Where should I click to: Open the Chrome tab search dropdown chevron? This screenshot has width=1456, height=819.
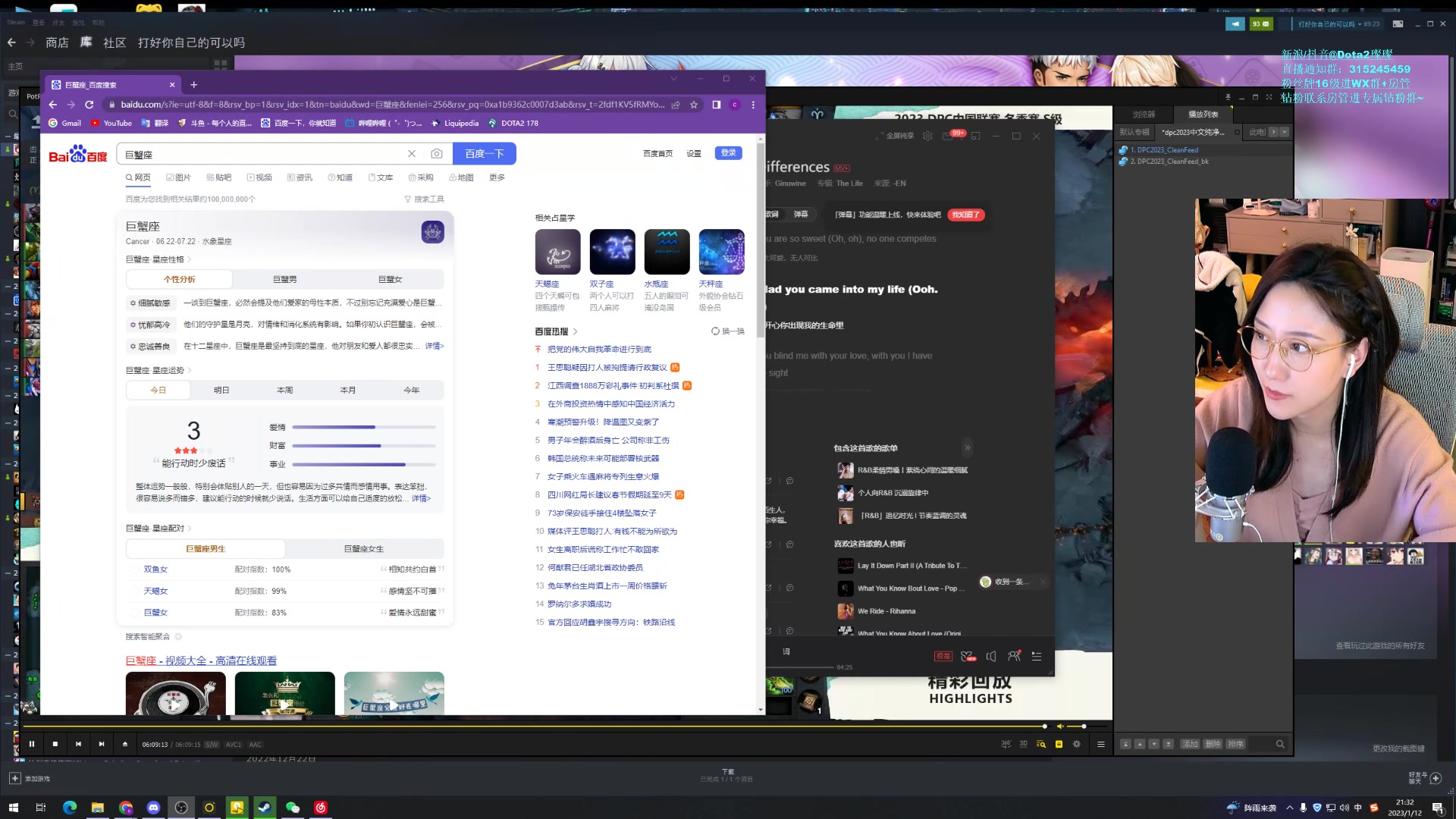(673, 78)
